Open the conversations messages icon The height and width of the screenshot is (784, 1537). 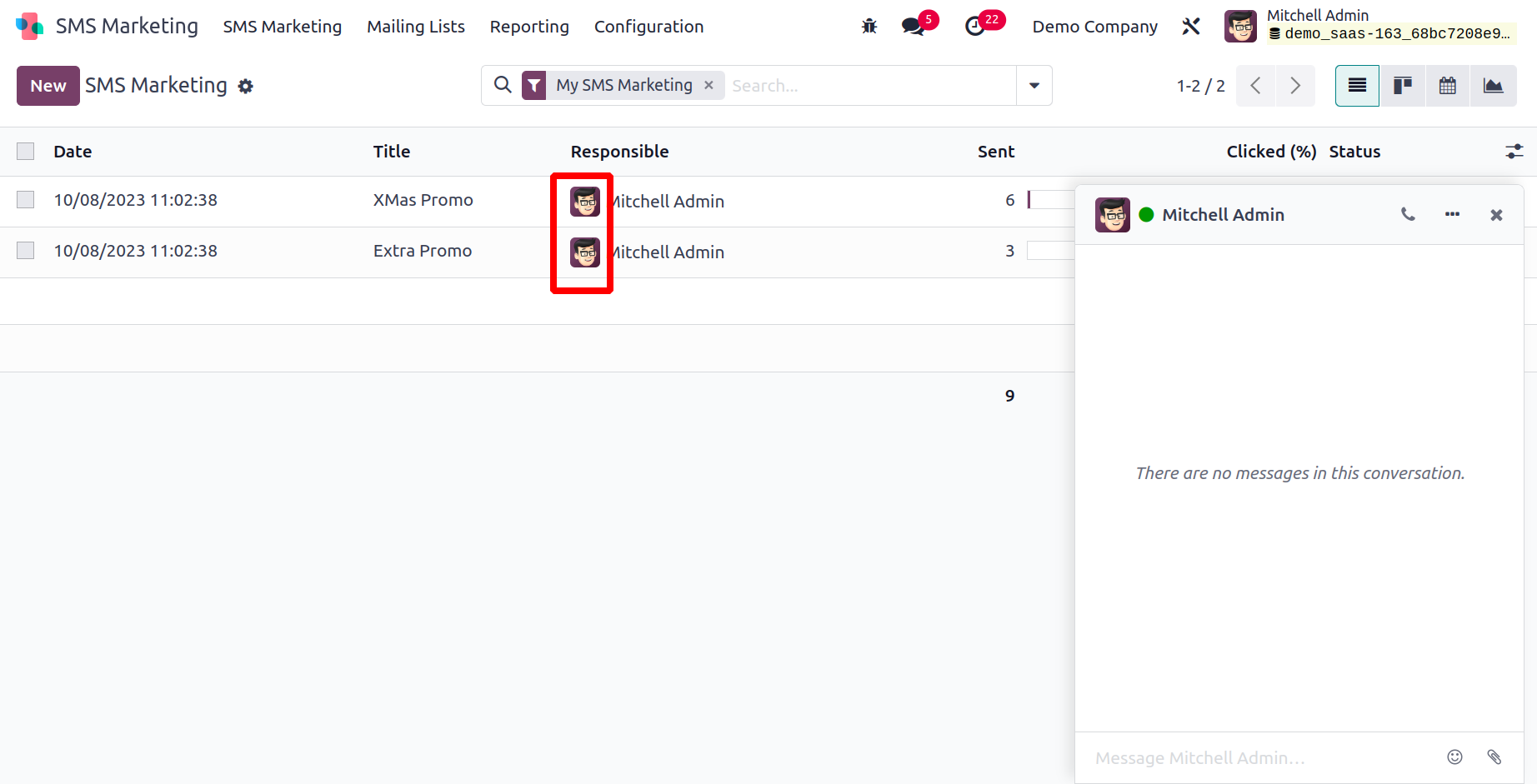pyautogui.click(x=914, y=27)
